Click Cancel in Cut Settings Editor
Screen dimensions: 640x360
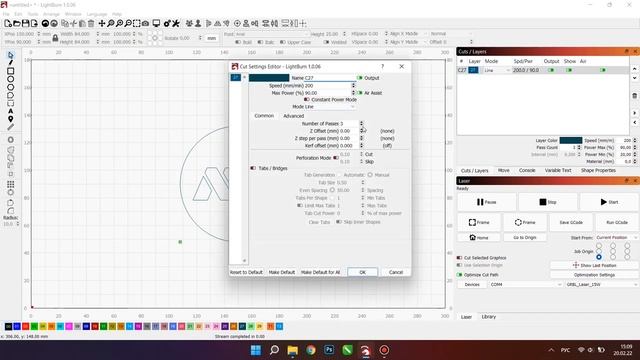point(396,272)
